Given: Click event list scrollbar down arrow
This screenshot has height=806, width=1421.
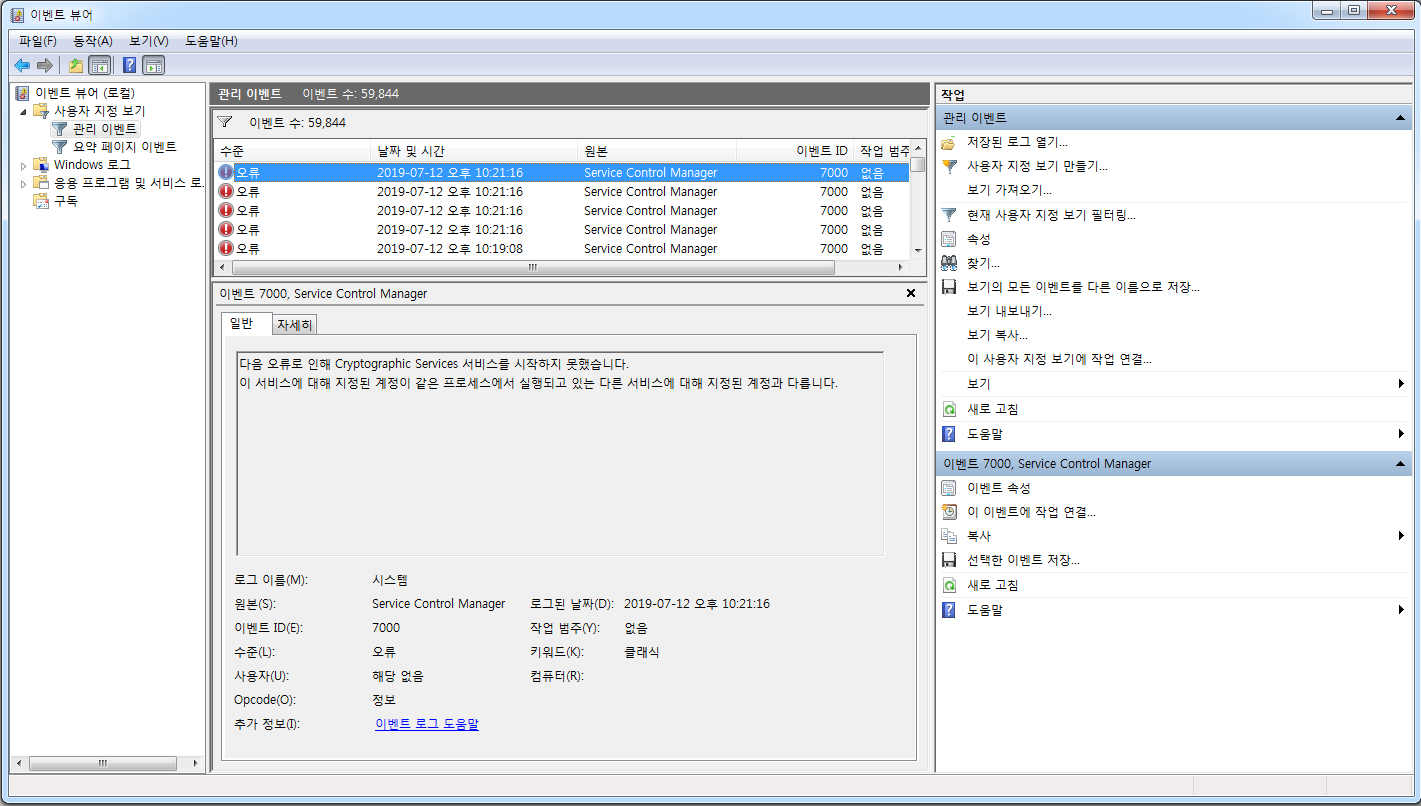Looking at the screenshot, I should pyautogui.click(x=918, y=250).
